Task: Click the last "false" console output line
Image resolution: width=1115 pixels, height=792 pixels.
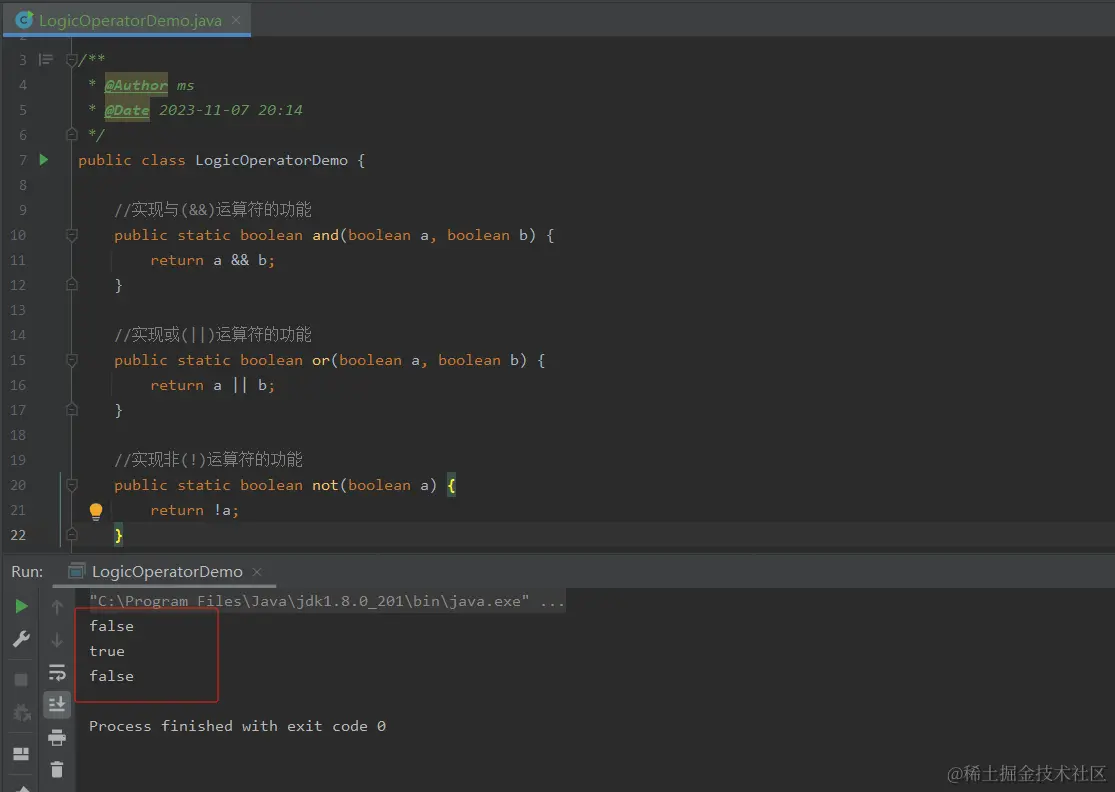Action: 112,676
